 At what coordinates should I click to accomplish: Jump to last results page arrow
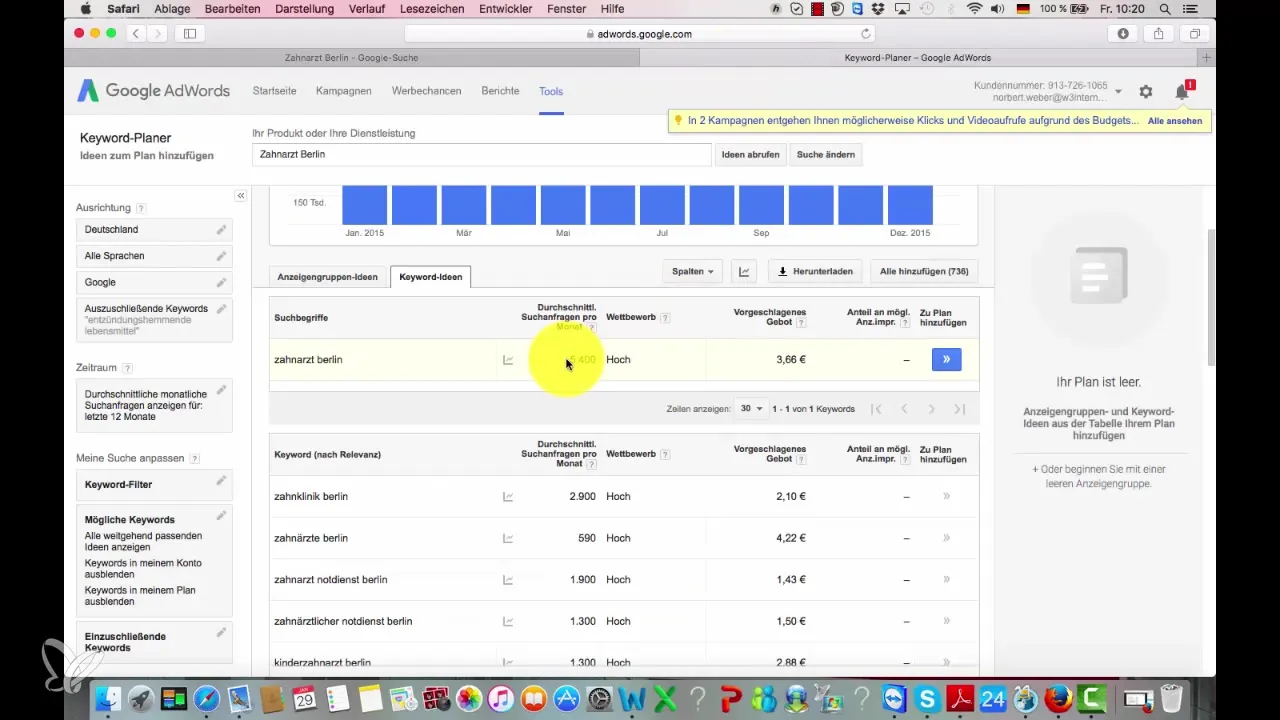pos(960,409)
